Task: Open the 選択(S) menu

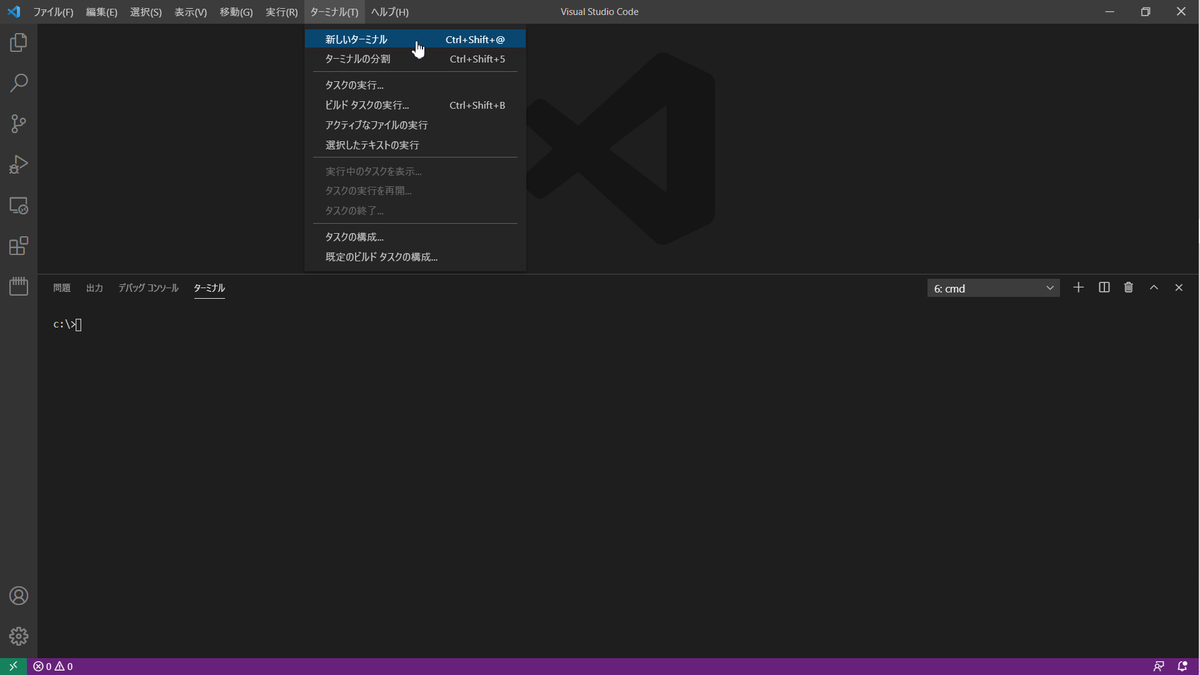Action: tap(146, 12)
